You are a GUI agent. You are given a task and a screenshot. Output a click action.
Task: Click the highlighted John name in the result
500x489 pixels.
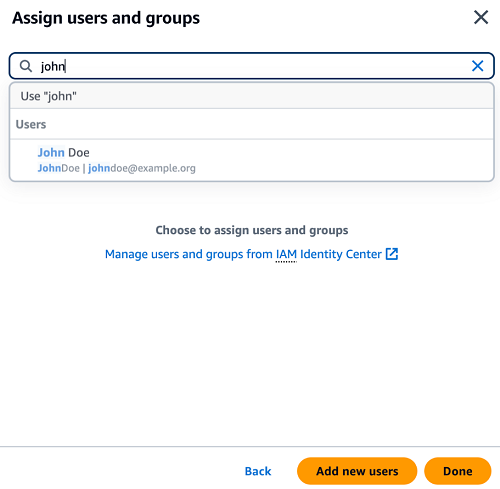(51, 153)
